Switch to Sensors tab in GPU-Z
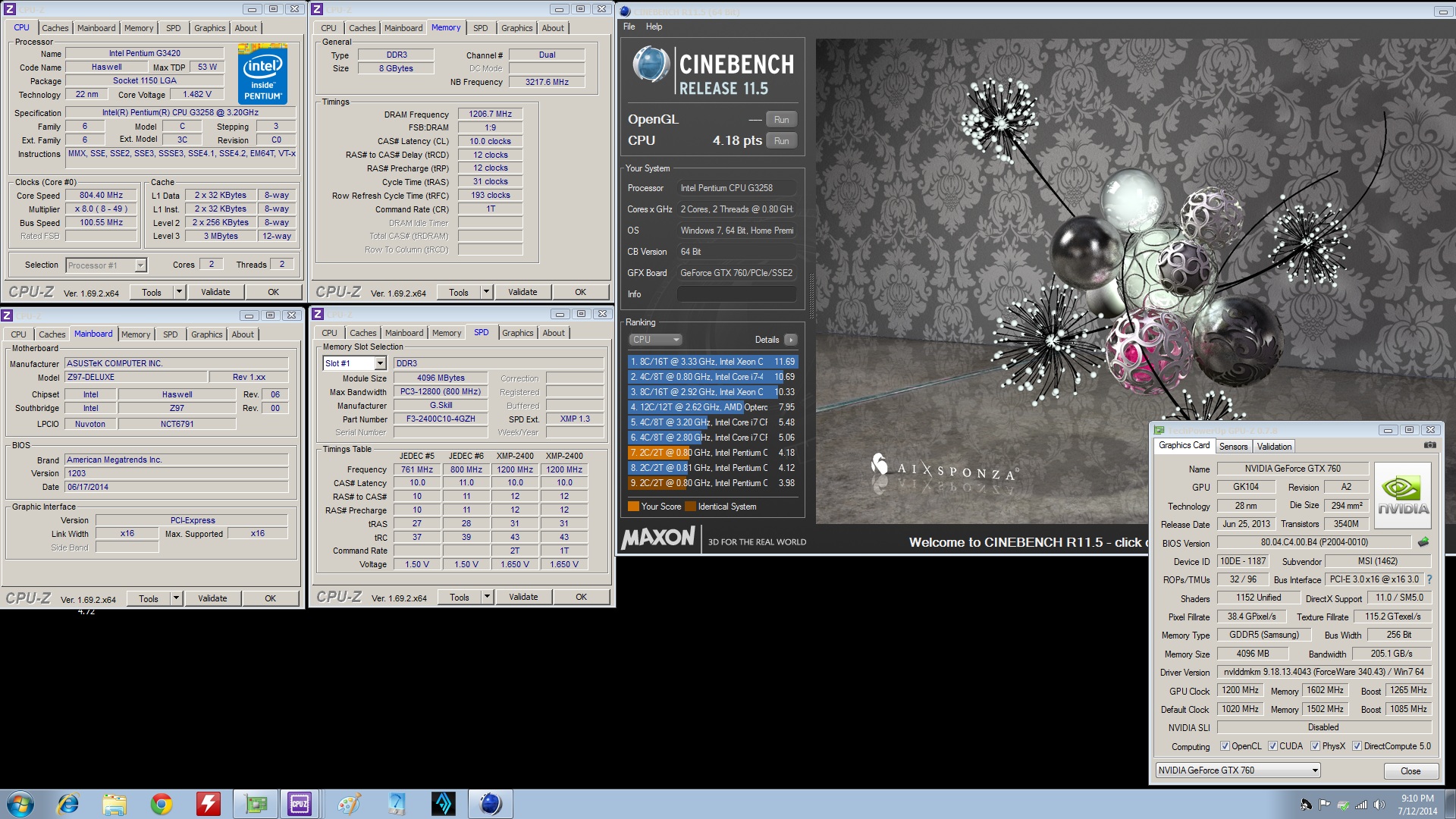Viewport: 1456px width, 819px height. tap(1233, 447)
